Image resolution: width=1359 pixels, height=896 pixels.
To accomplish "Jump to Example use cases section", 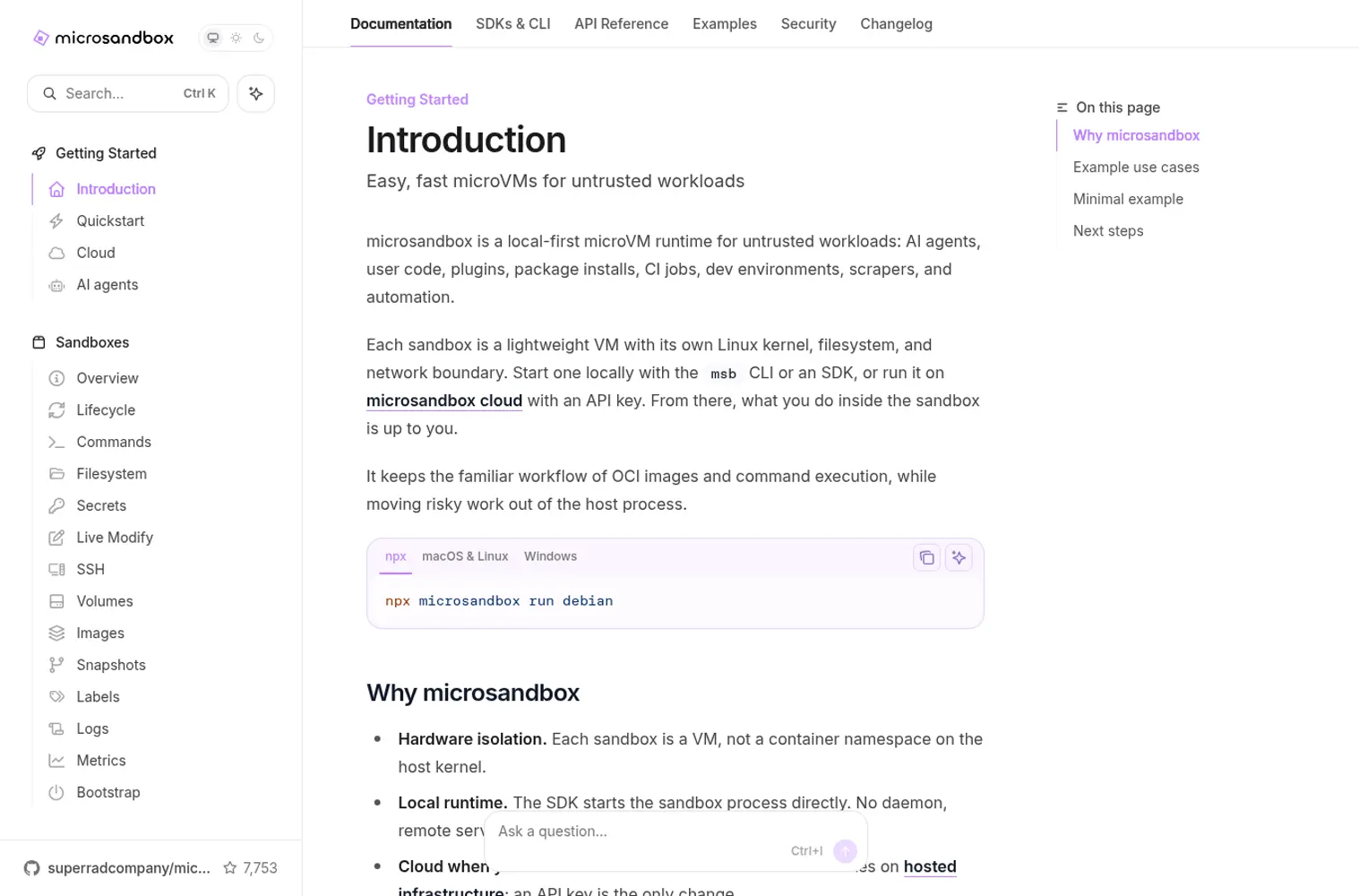I will 1136,168.
